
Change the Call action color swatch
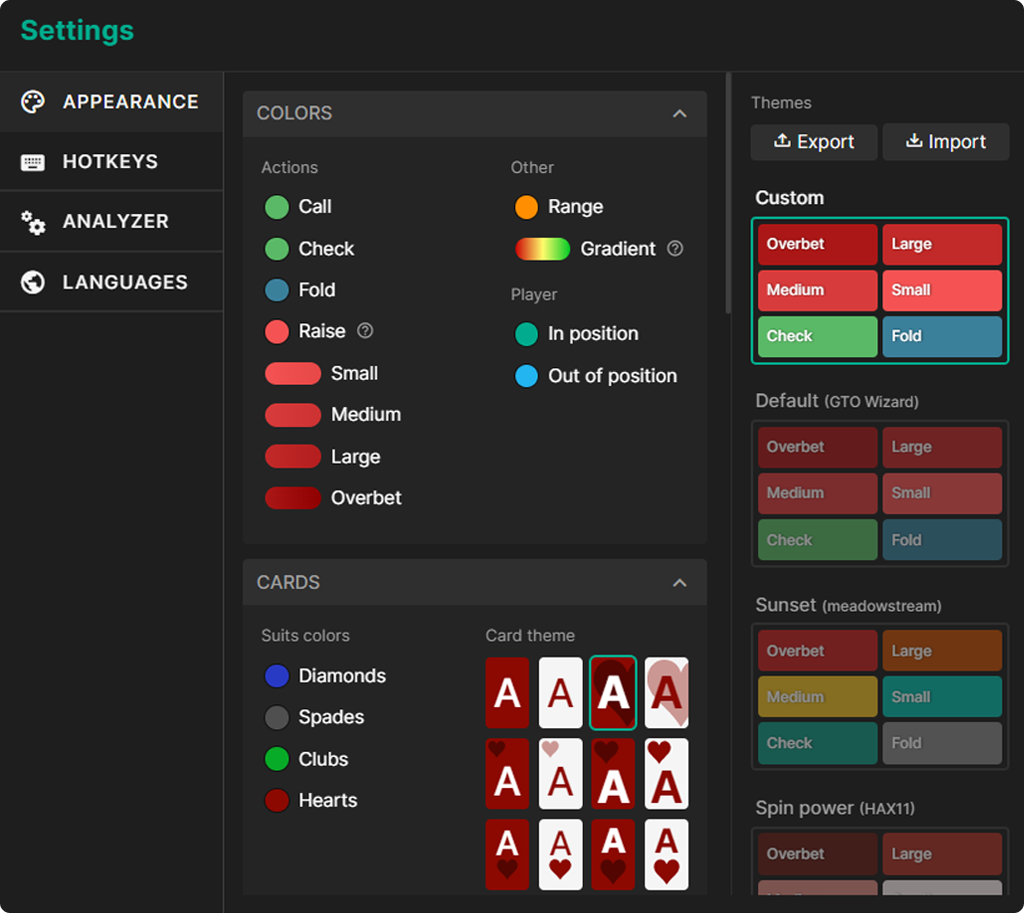[x=277, y=207]
